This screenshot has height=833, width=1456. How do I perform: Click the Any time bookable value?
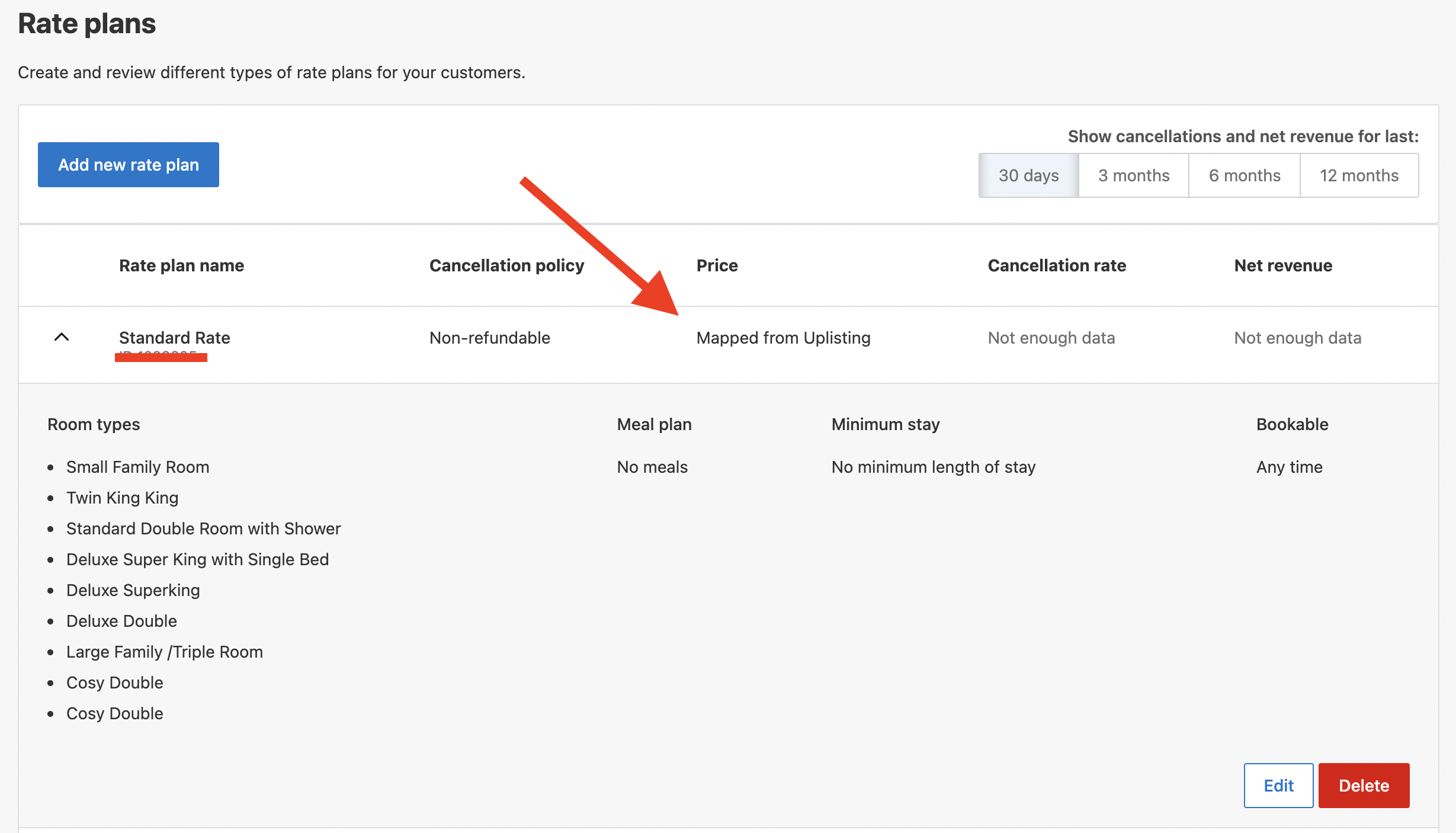(x=1289, y=467)
